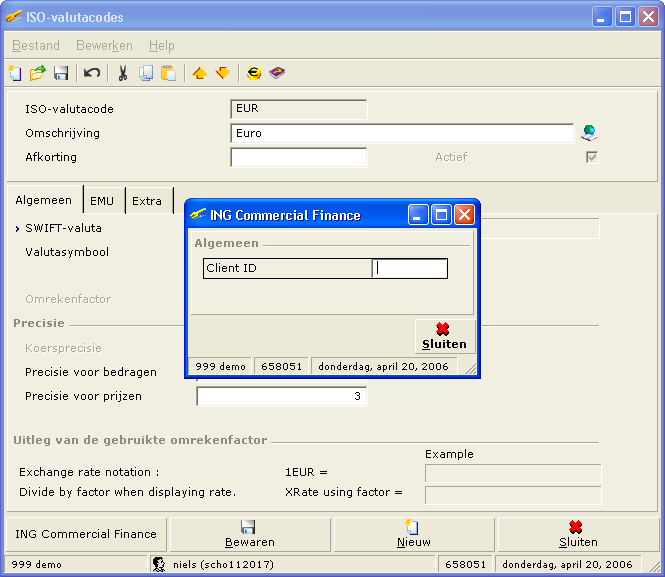This screenshot has width=665, height=577.
Task: Click Sluiten button in the ING dialog
Action: click(x=444, y=337)
